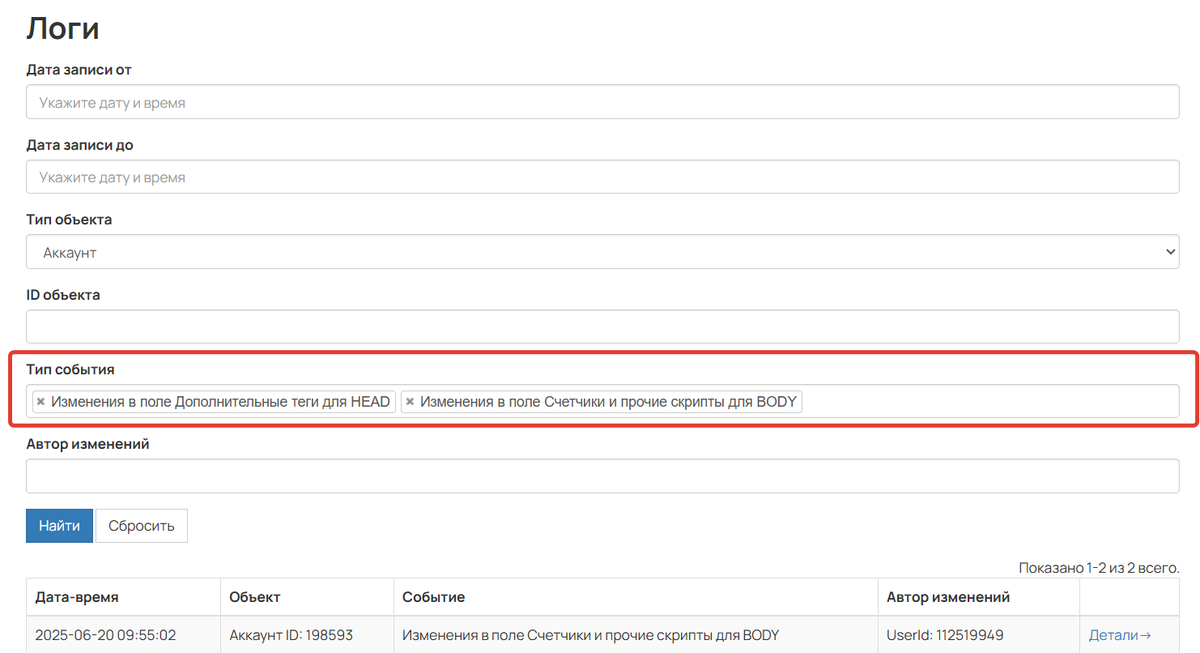Open the Детали link in first row

point(1120,635)
